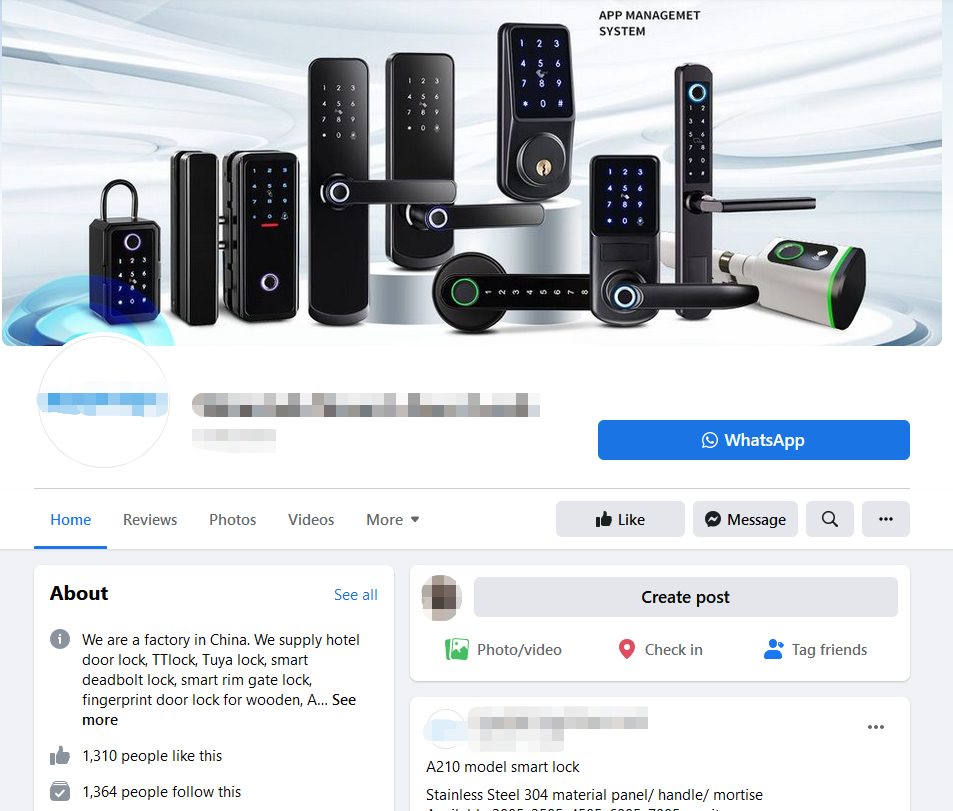Choose Tag friends option
The width and height of the screenshot is (953, 811).
click(x=815, y=650)
